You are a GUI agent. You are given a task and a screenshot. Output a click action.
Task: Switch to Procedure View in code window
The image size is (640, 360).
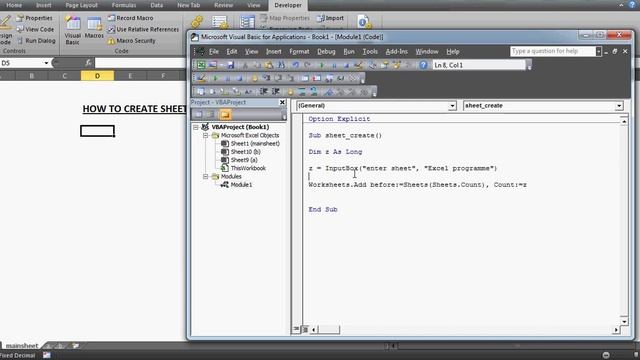pos(296,329)
